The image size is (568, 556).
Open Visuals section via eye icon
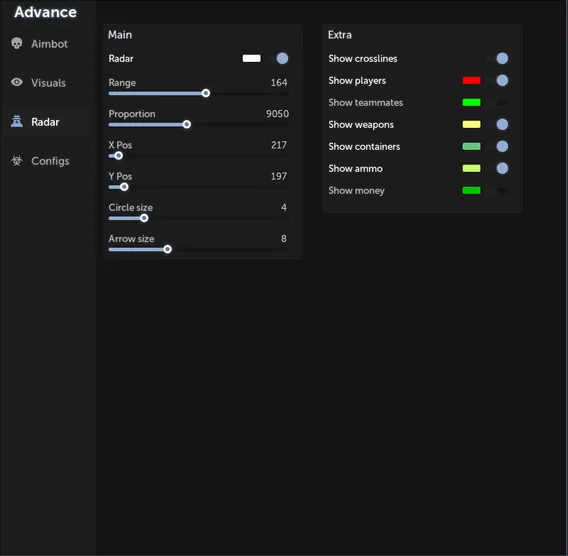[17, 82]
